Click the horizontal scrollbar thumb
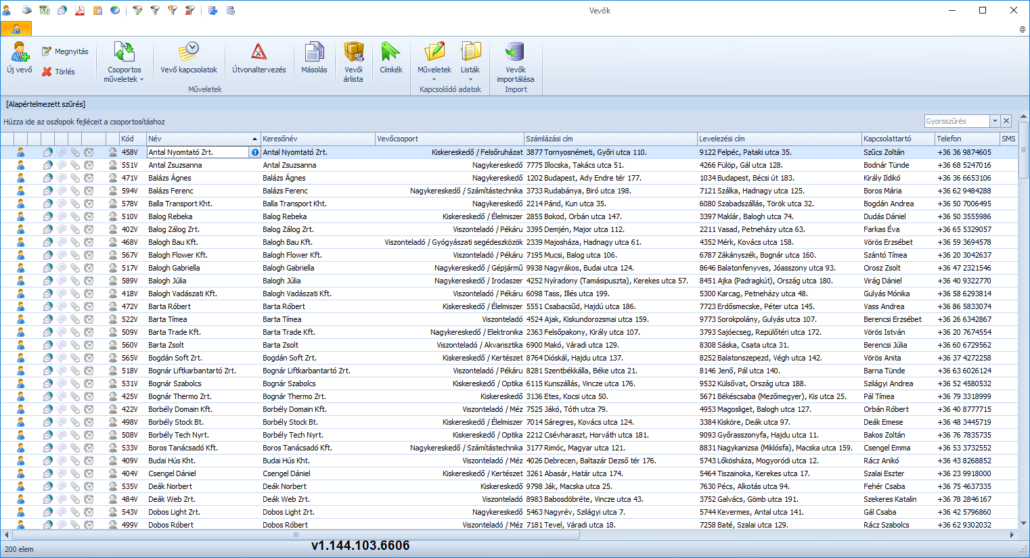Viewport: 1030px width, 558px height. [x=296, y=535]
